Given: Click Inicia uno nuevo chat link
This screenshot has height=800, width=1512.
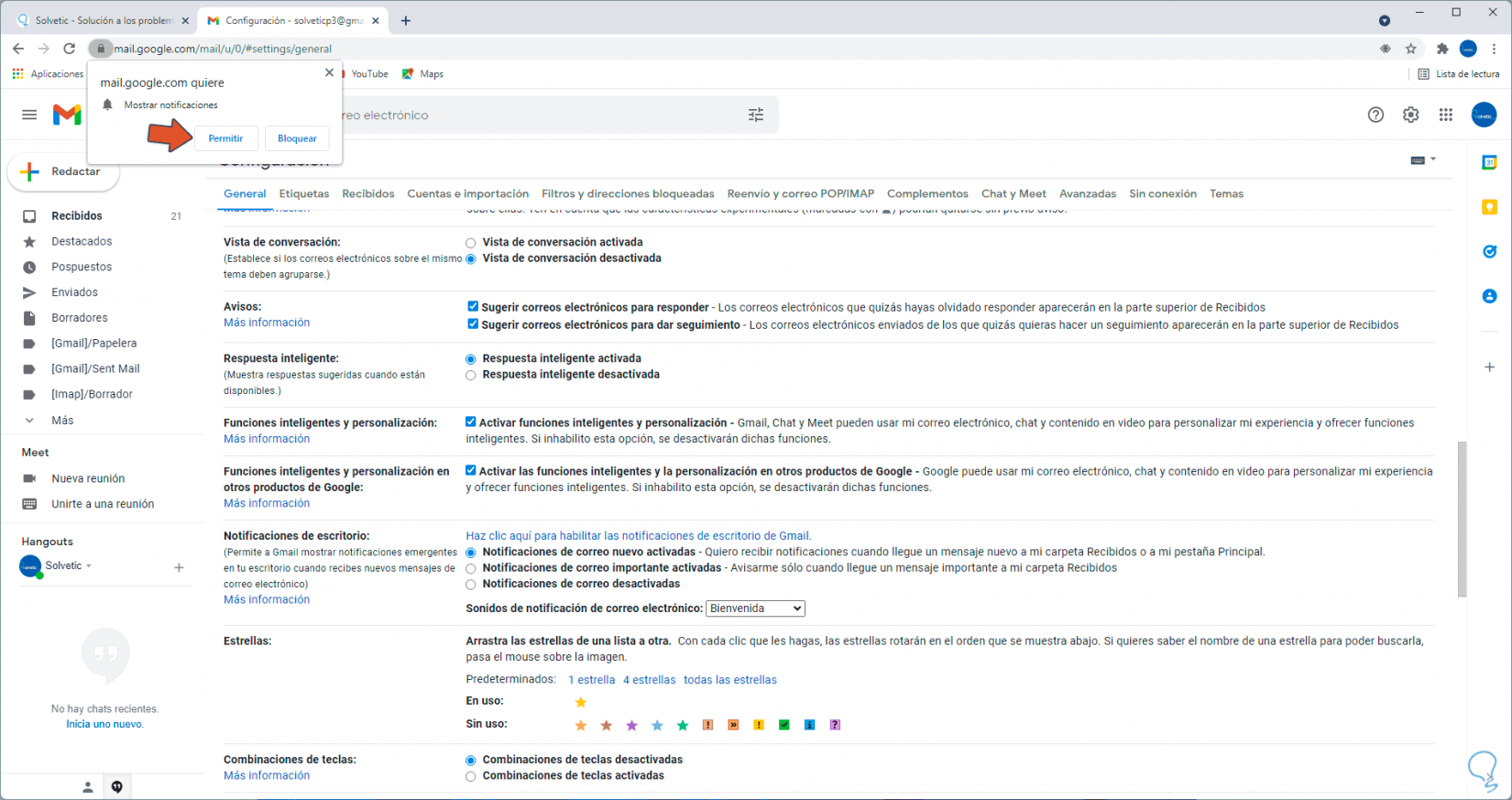Looking at the screenshot, I should pyautogui.click(x=104, y=724).
